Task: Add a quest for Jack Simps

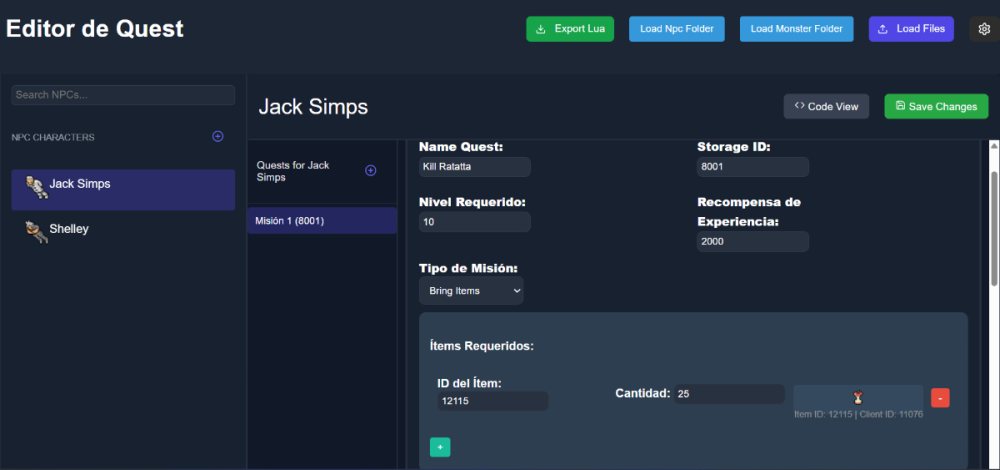Action: pyautogui.click(x=370, y=171)
